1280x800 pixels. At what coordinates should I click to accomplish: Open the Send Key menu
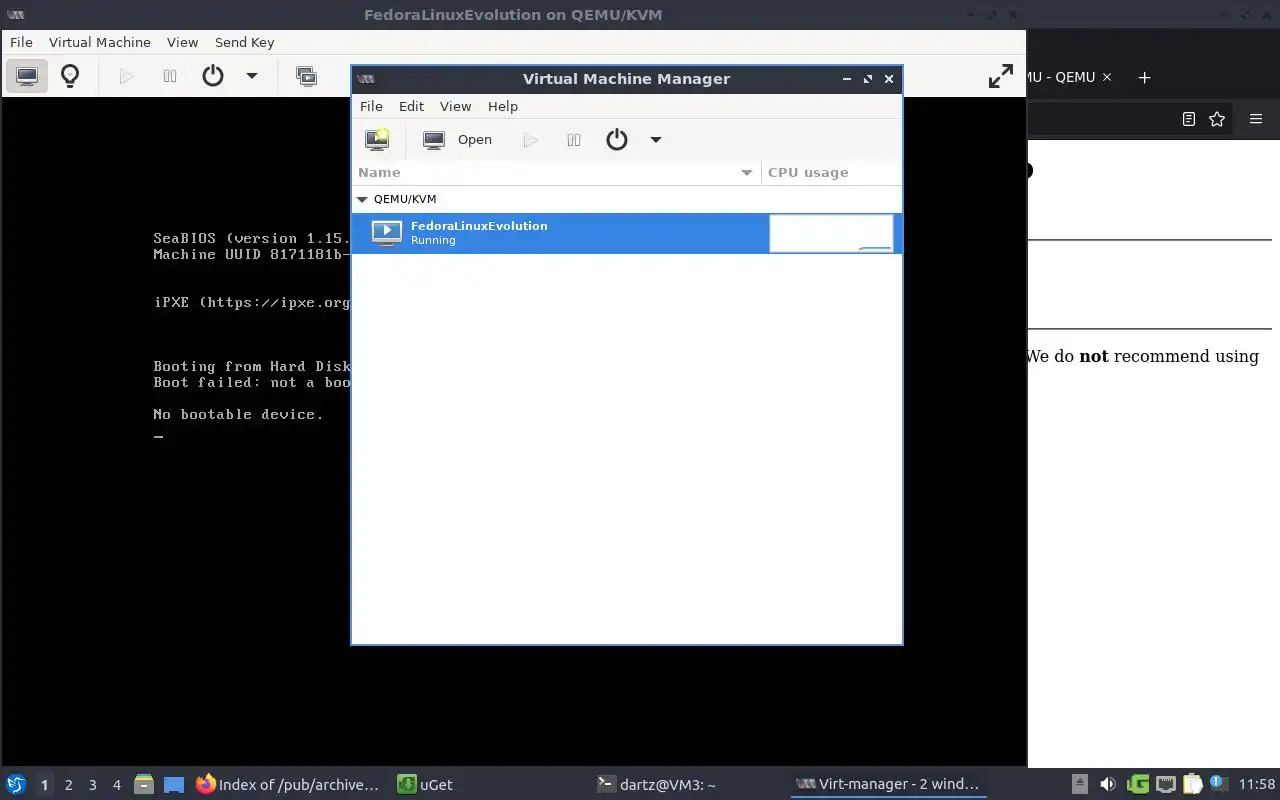[244, 42]
